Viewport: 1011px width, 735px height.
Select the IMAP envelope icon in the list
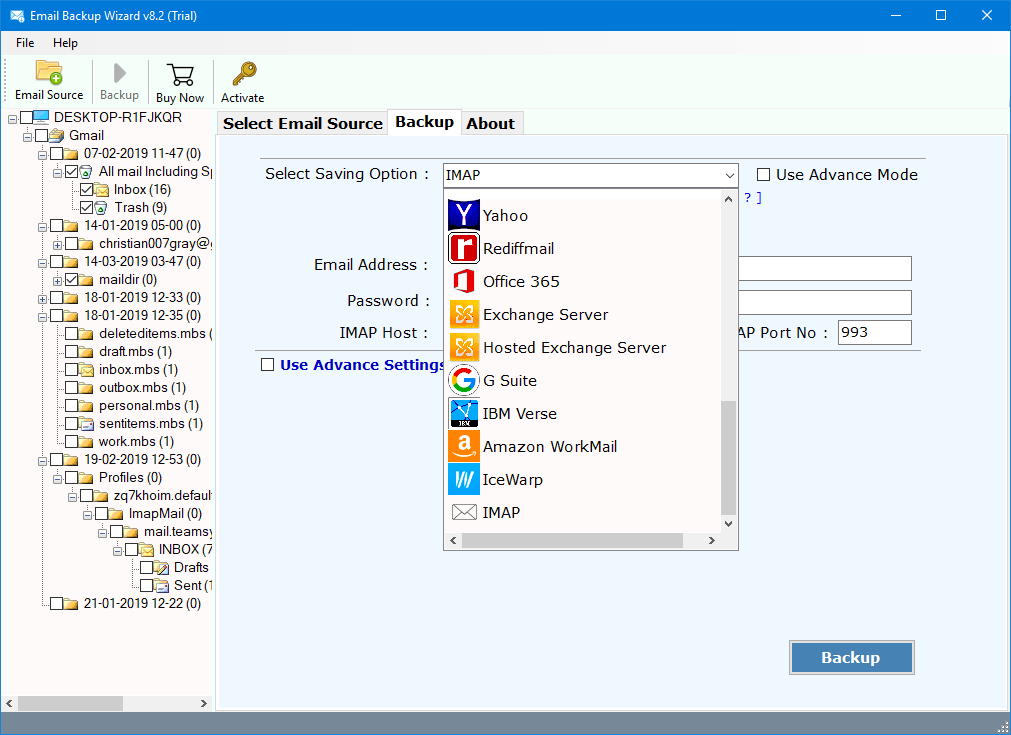(x=464, y=513)
